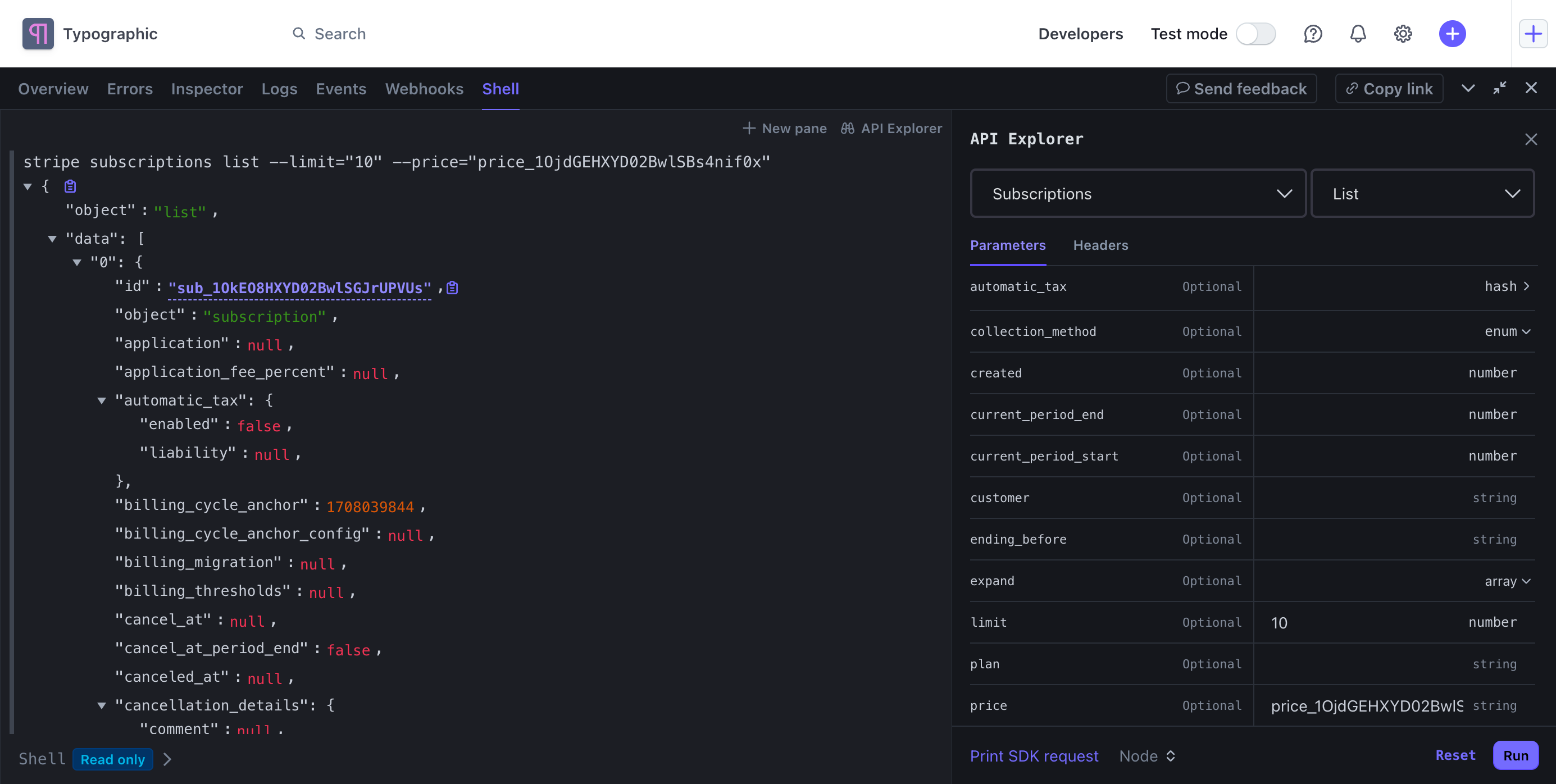The height and width of the screenshot is (784, 1556).
Task: Click the Typographic logo
Action: click(38, 34)
